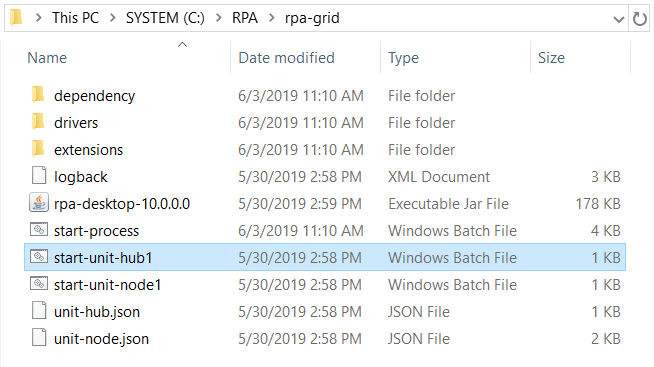Click the start-unit-hub1 batch file icon
The width and height of the screenshot is (654, 367).
[39, 256]
